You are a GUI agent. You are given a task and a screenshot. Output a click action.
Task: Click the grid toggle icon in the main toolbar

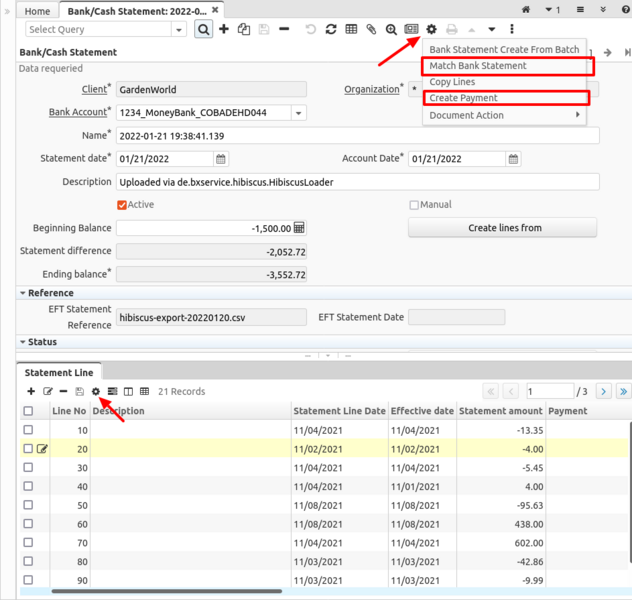tap(351, 30)
